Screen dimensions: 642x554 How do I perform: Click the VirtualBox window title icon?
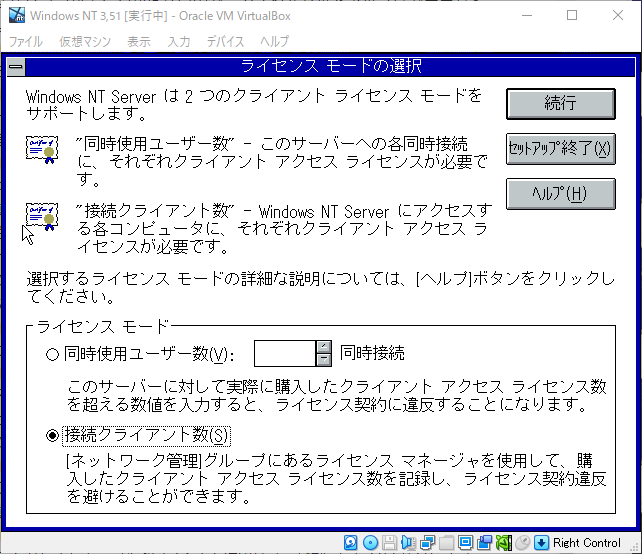pos(17,15)
